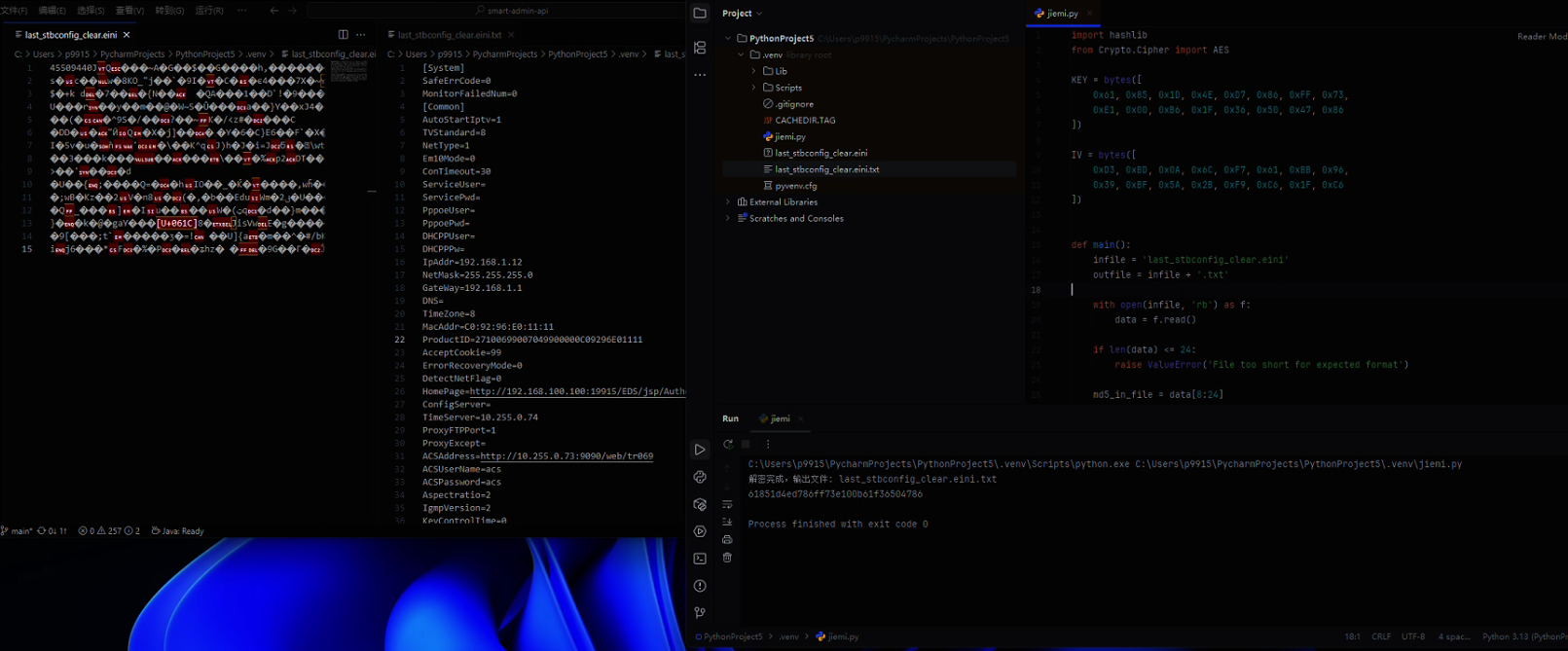This screenshot has width=1568, height=651.
Task: Expand Scratches and Consoles node
Action: [x=728, y=219]
